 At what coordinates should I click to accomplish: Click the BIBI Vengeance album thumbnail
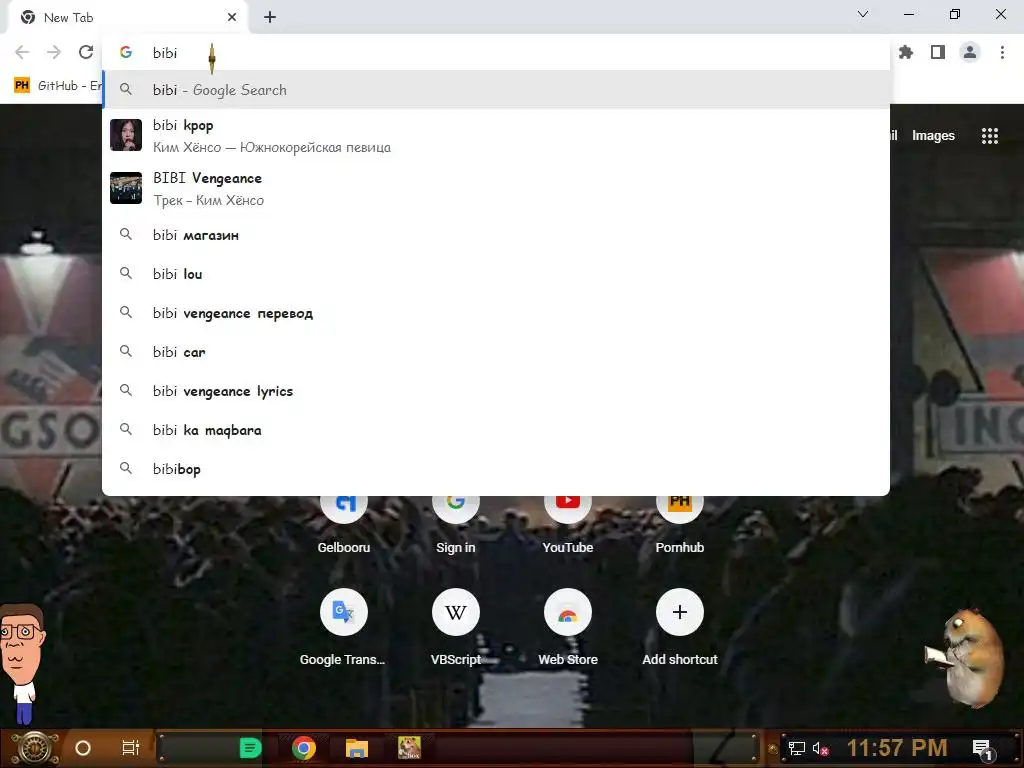click(x=126, y=188)
